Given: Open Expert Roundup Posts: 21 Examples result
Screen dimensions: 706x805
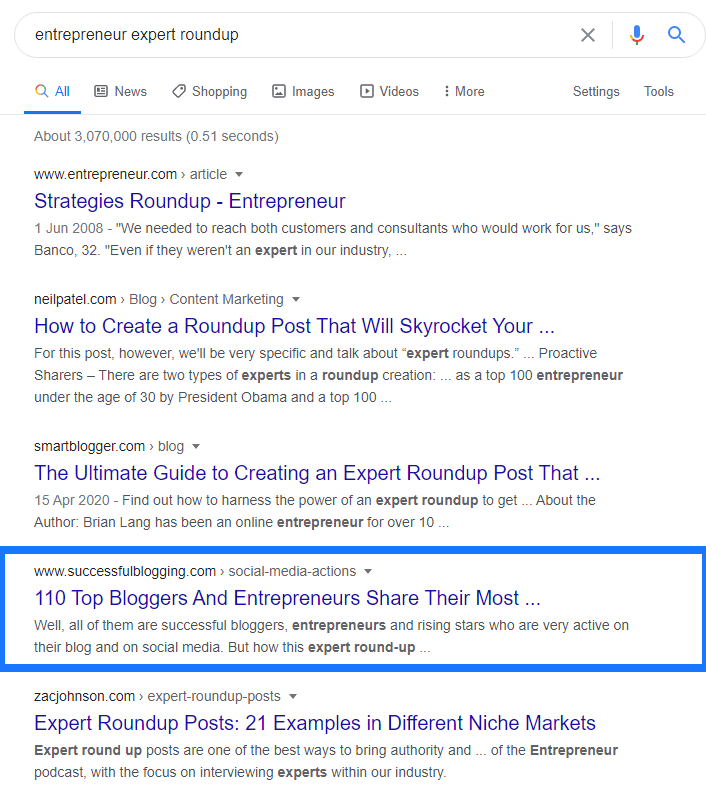Looking at the screenshot, I should 315,723.
